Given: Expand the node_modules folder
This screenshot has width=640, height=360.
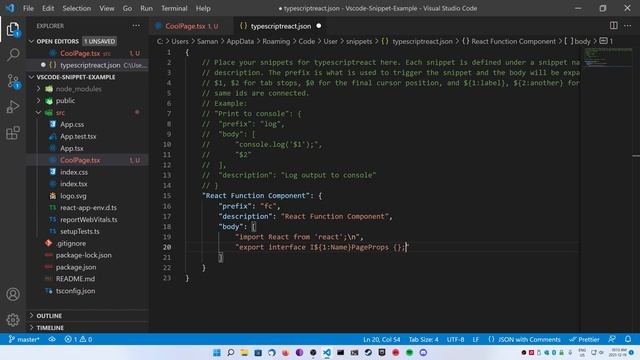Looking at the screenshot, I should coord(39,89).
